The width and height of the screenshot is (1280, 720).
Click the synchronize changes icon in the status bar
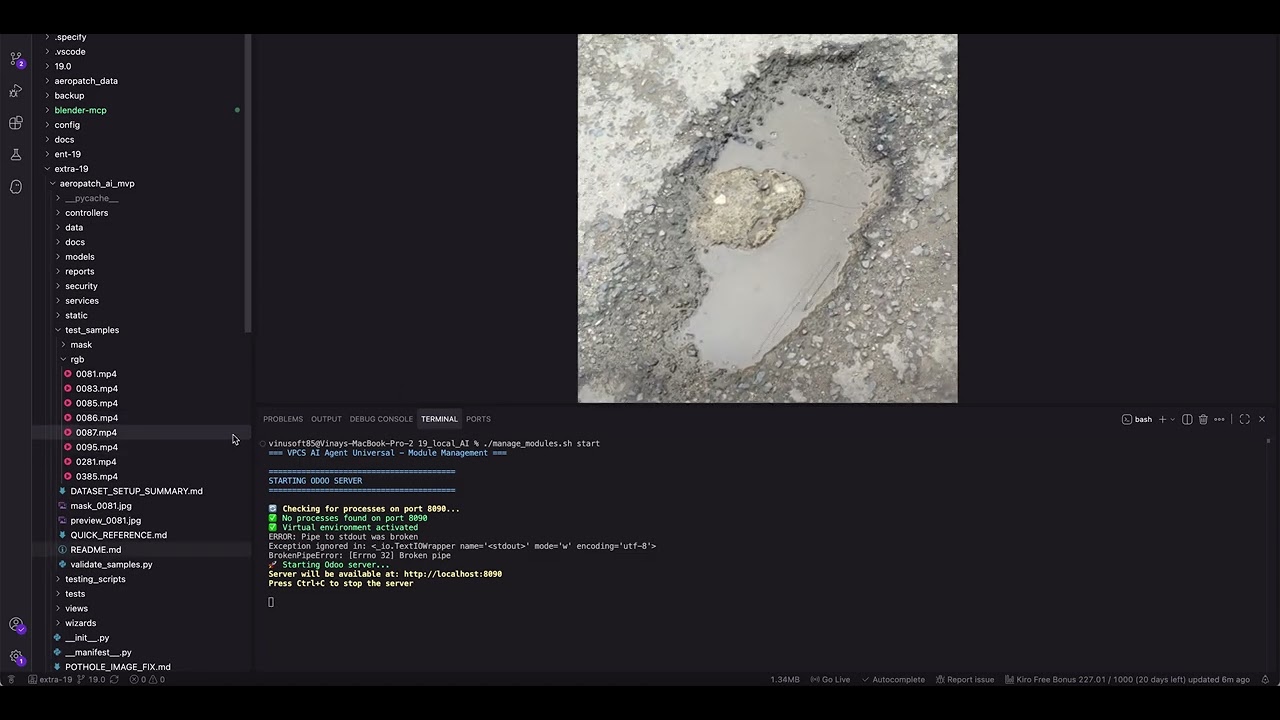tap(114, 679)
